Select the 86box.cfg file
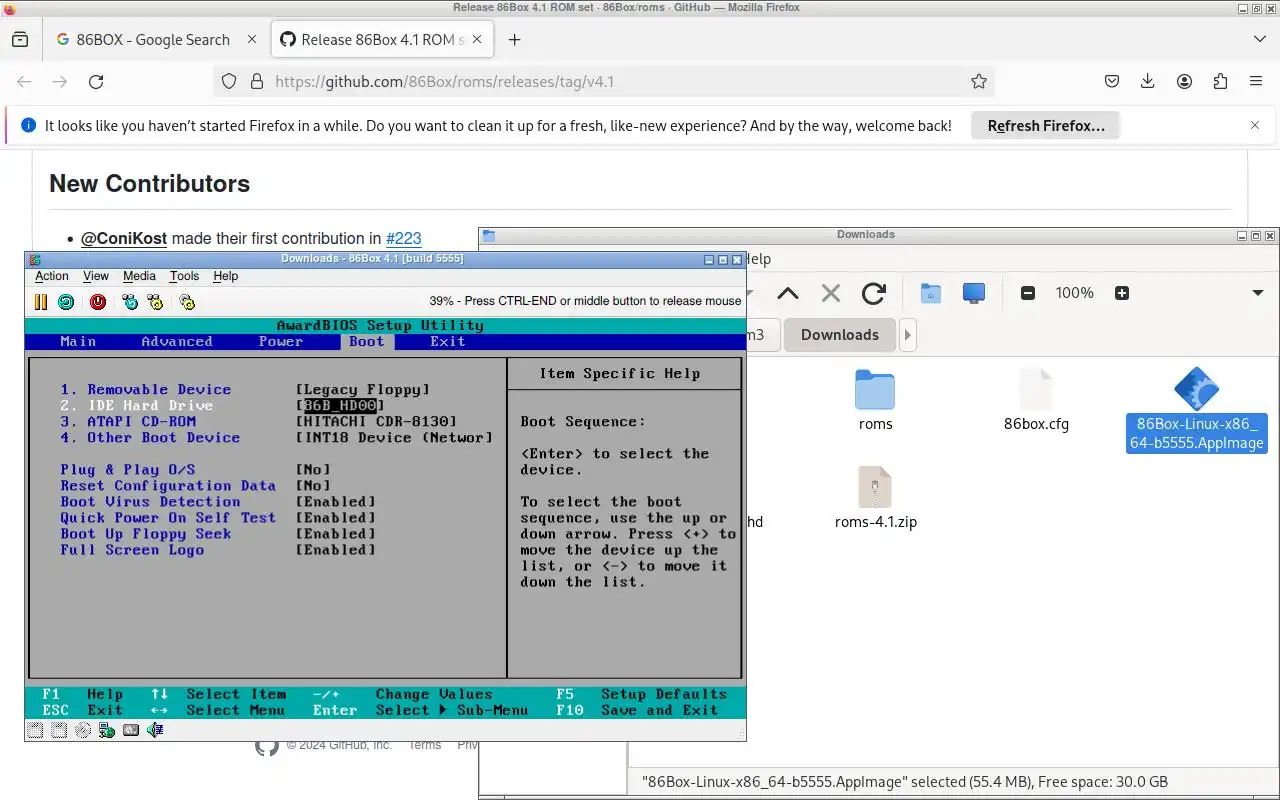 click(1036, 400)
